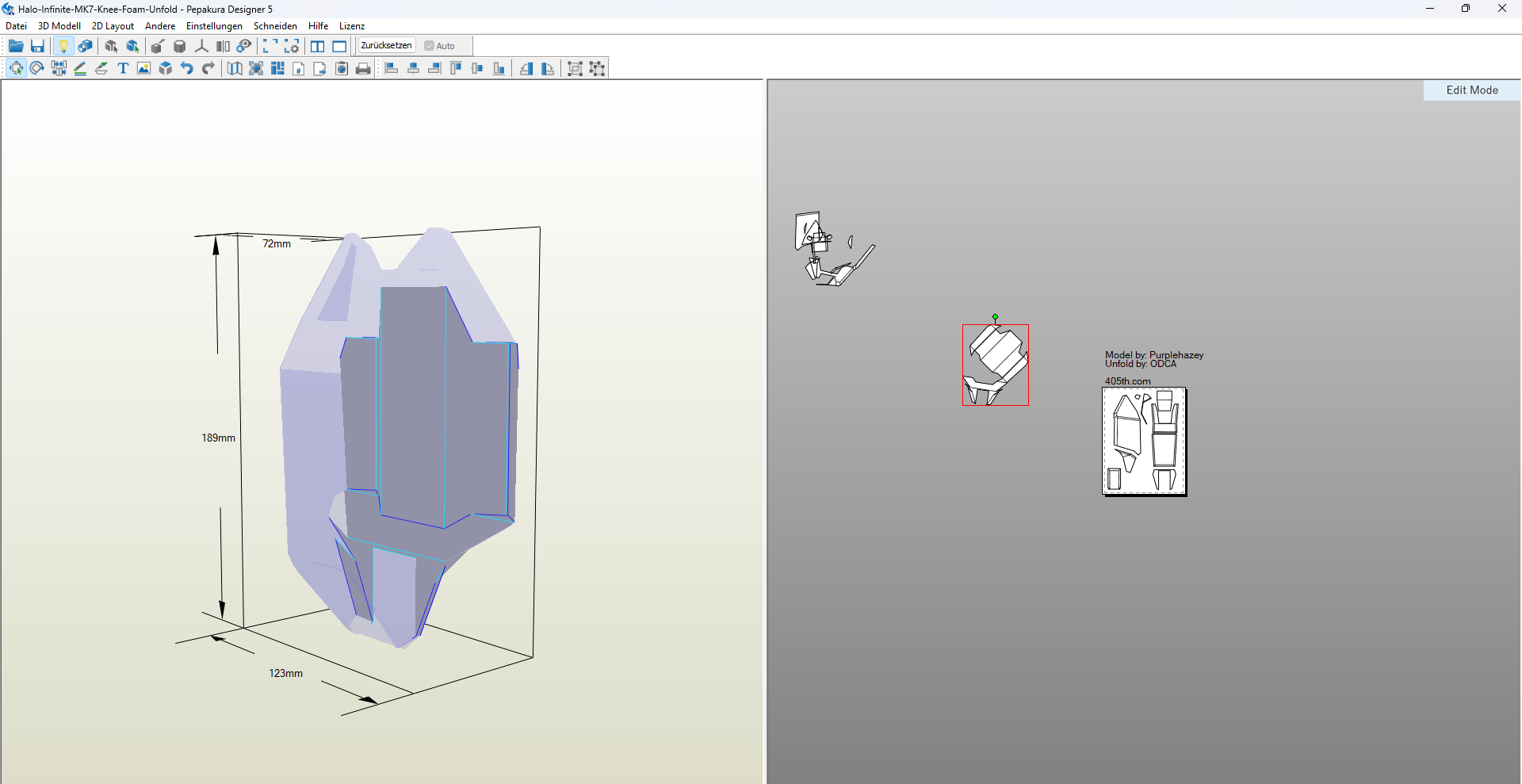
Task: Align selected parts to the right
Action: coord(434,68)
